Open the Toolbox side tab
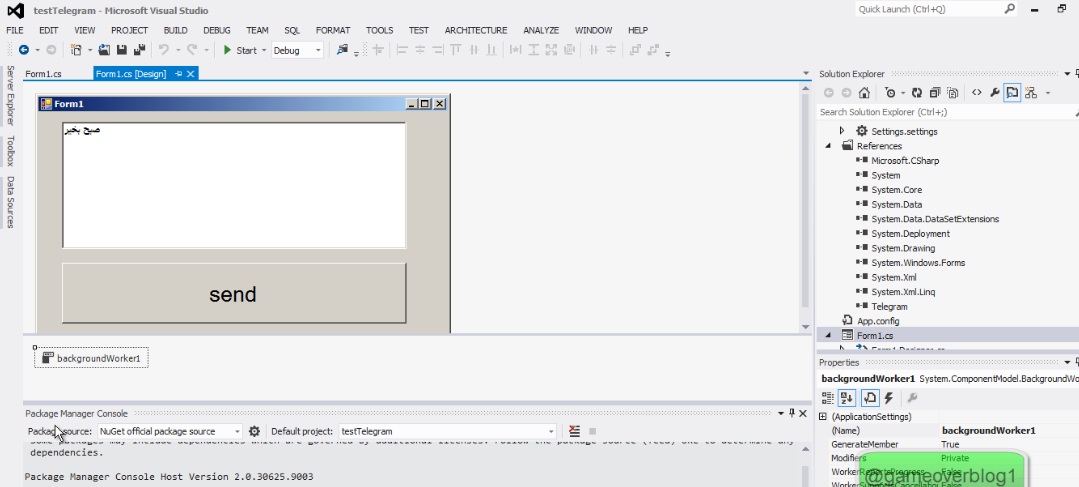Image resolution: width=1079 pixels, height=487 pixels. [x=10, y=151]
